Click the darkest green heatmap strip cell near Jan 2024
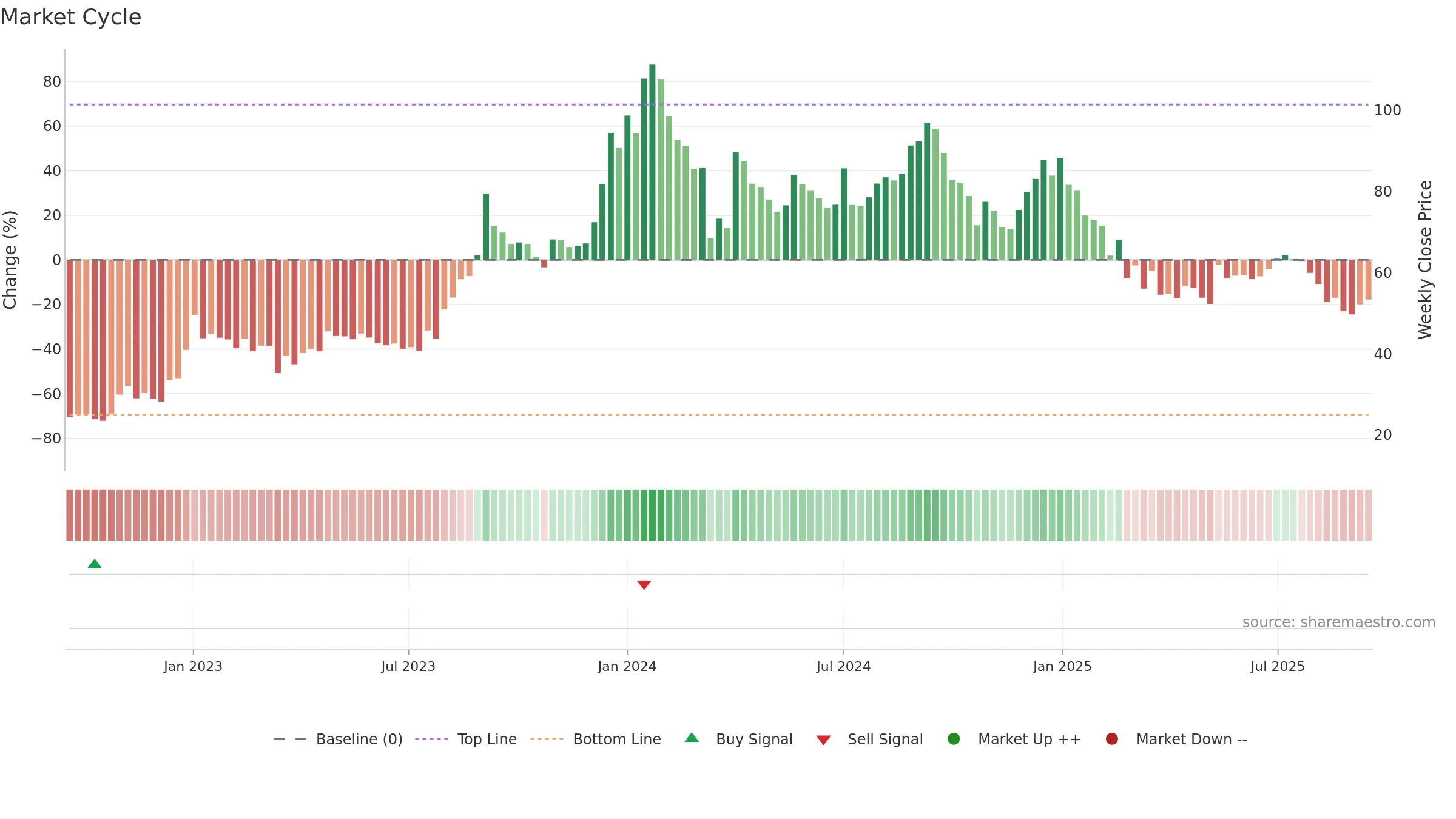 (x=652, y=515)
